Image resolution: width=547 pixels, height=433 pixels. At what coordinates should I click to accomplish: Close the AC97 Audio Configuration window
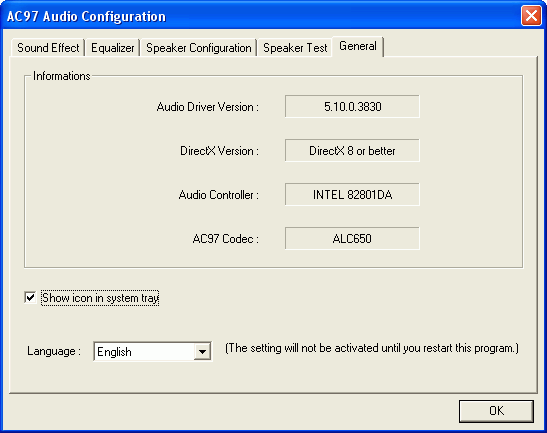click(531, 16)
